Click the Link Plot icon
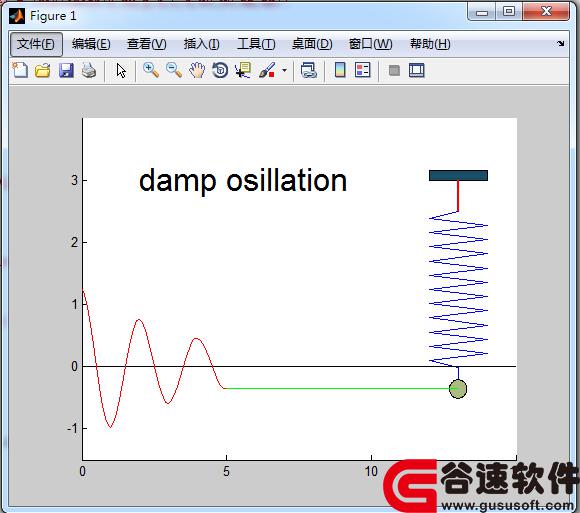Screen dimensions: 580x513 pyautogui.click(x=308, y=70)
